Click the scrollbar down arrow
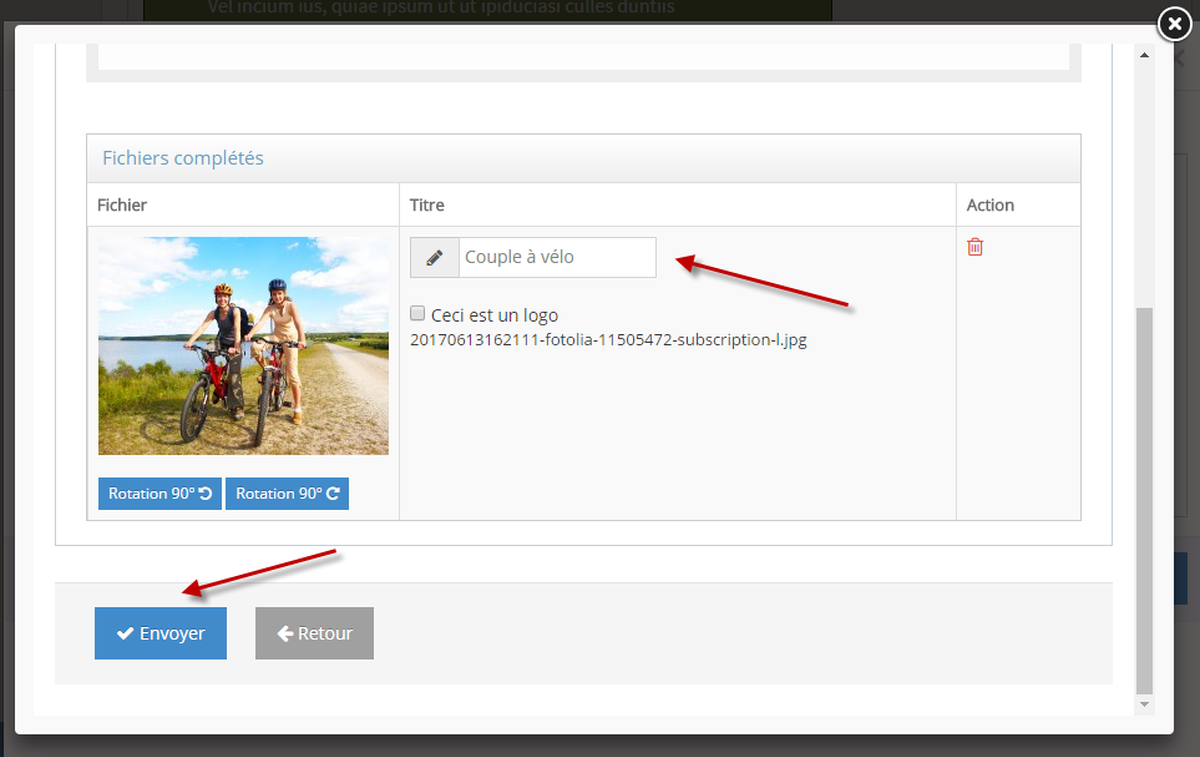This screenshot has height=757, width=1200. coord(1144,706)
